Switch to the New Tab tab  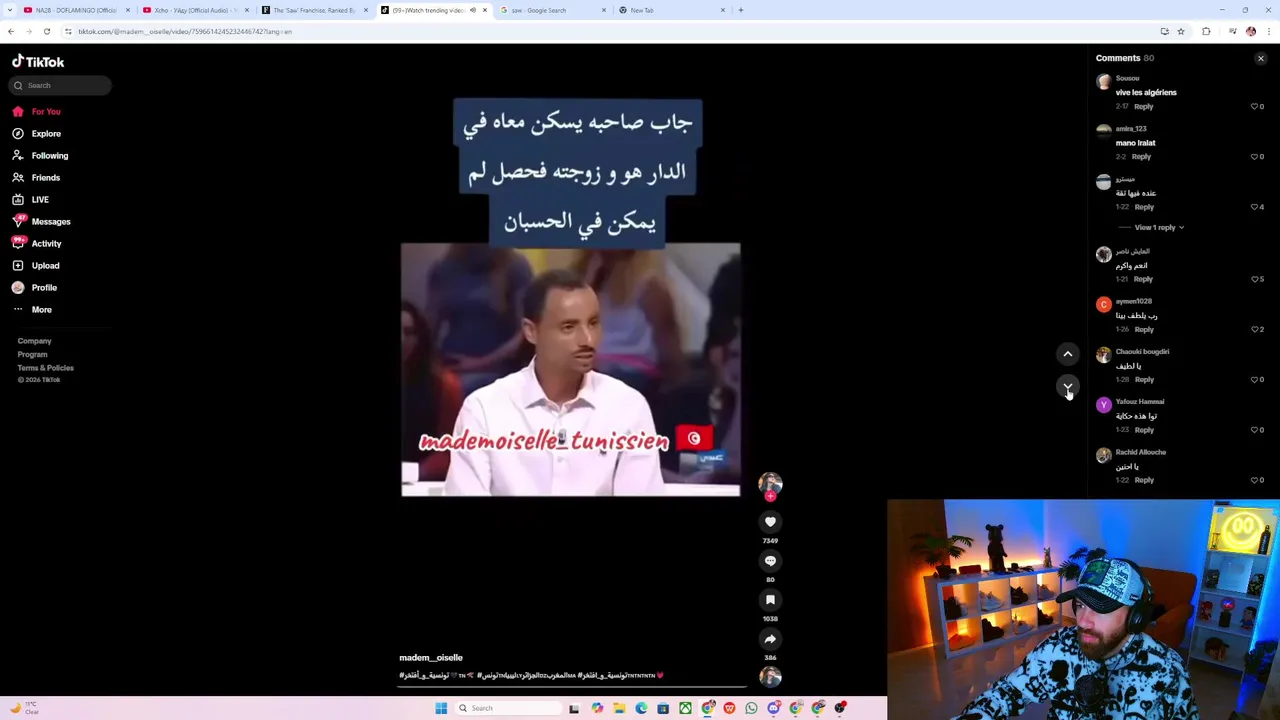(x=670, y=10)
